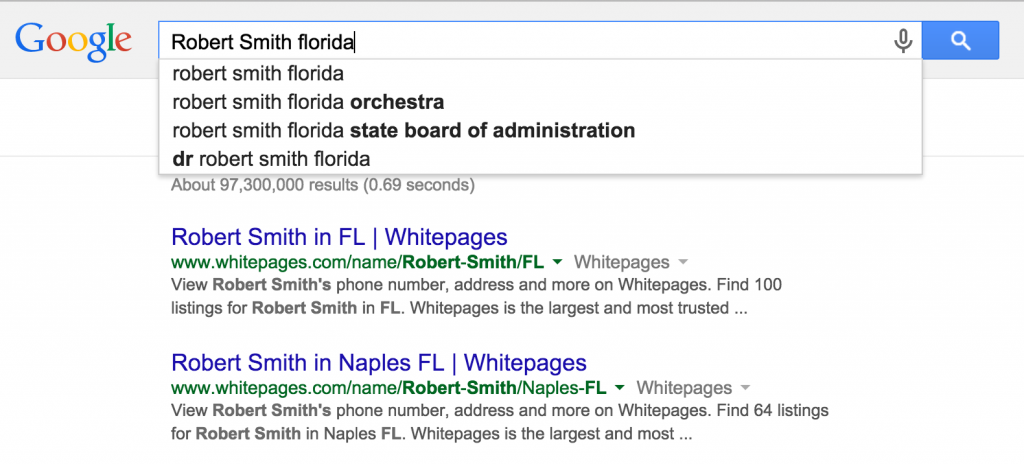
Task: Open grey arrow beside second Whitepages label
Action: [746, 387]
